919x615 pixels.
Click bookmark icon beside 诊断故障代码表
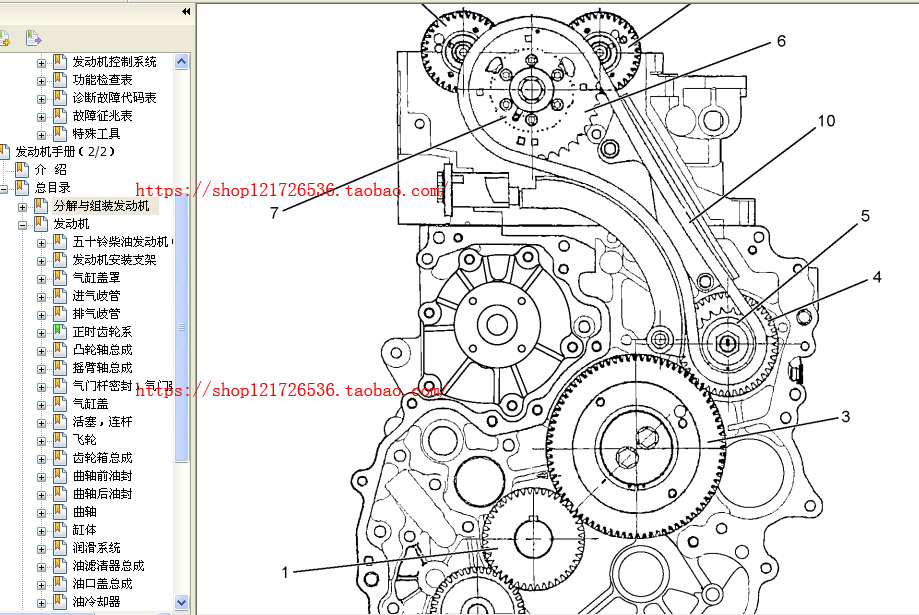pyautogui.click(x=60, y=97)
